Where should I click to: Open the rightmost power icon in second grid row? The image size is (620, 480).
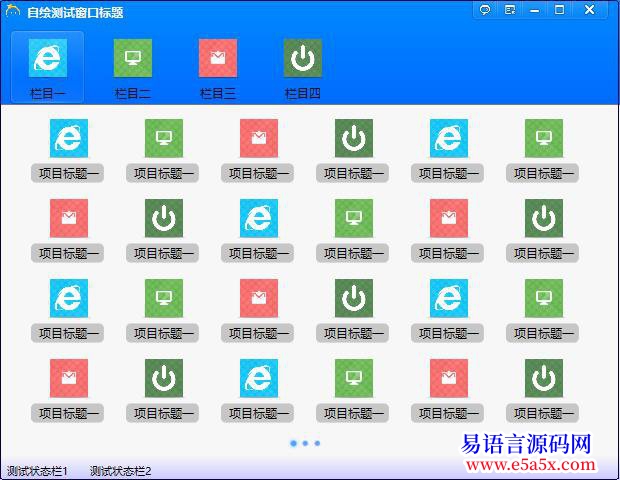(544, 218)
